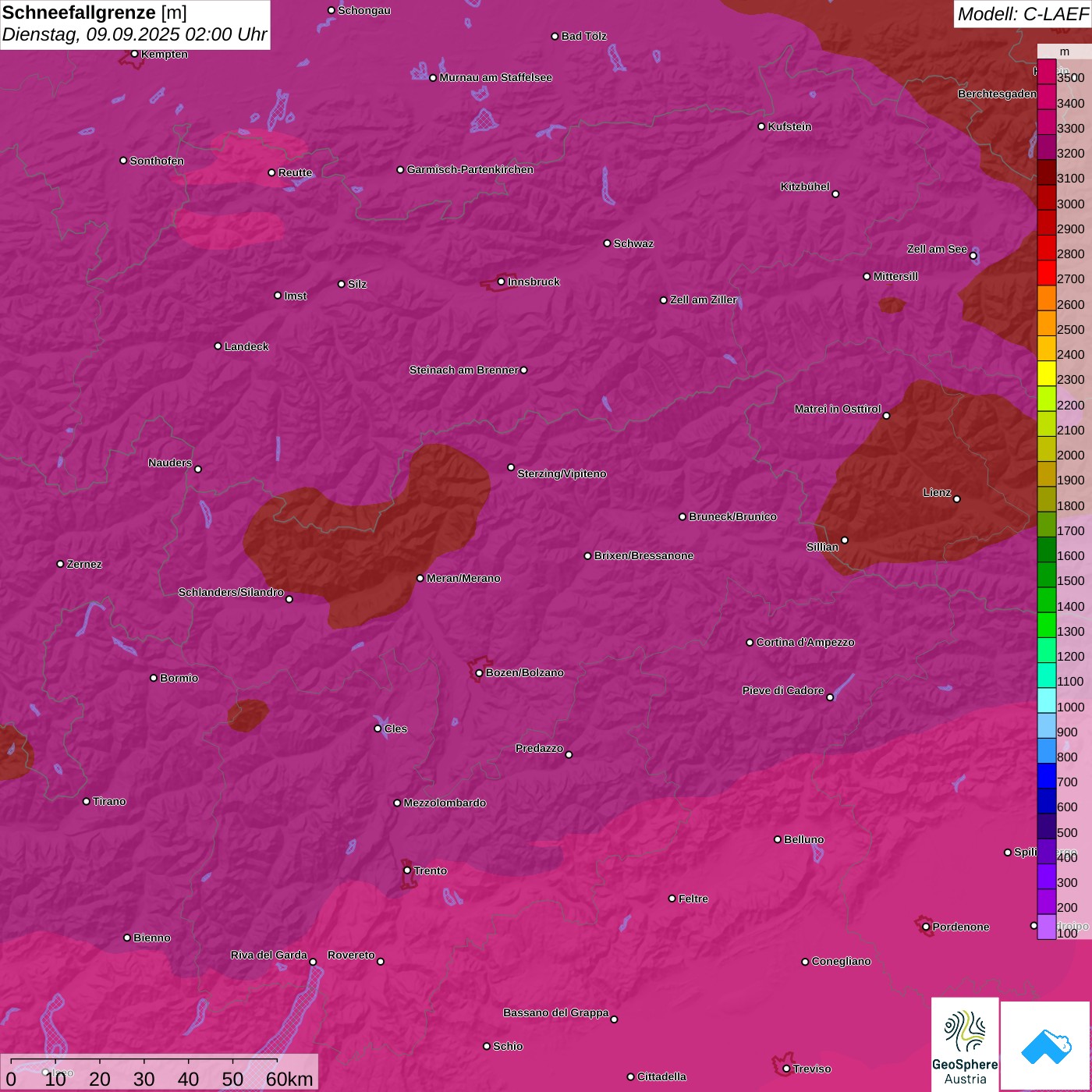
Task: Click the Matrei in Osttirol label
Action: 838,409
